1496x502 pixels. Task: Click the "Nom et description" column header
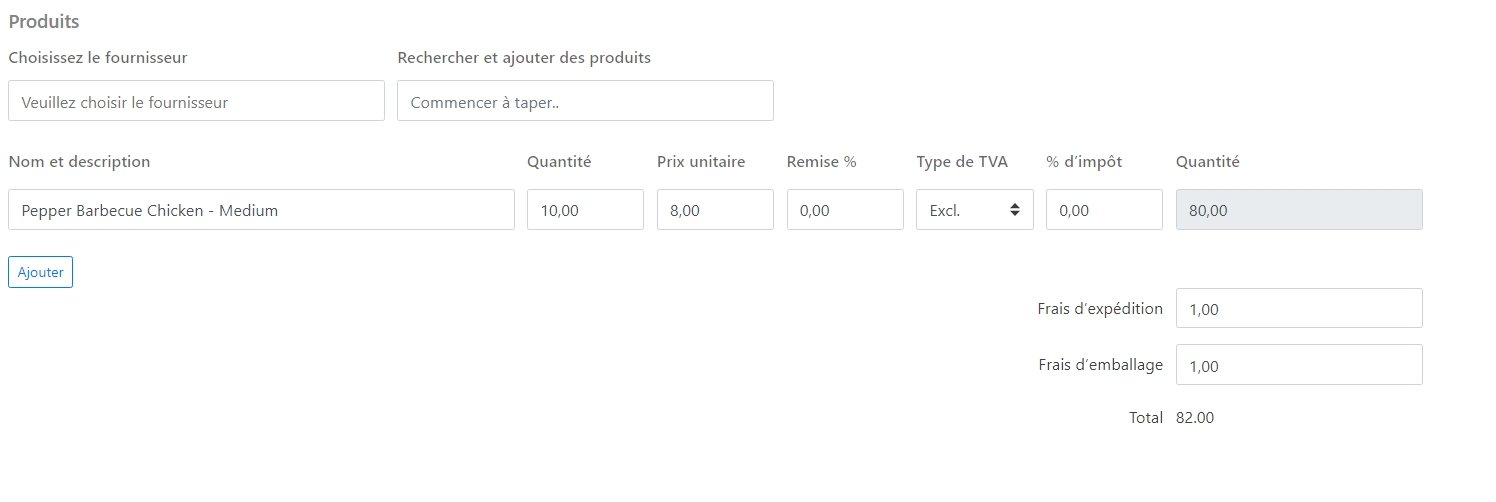[x=79, y=162]
